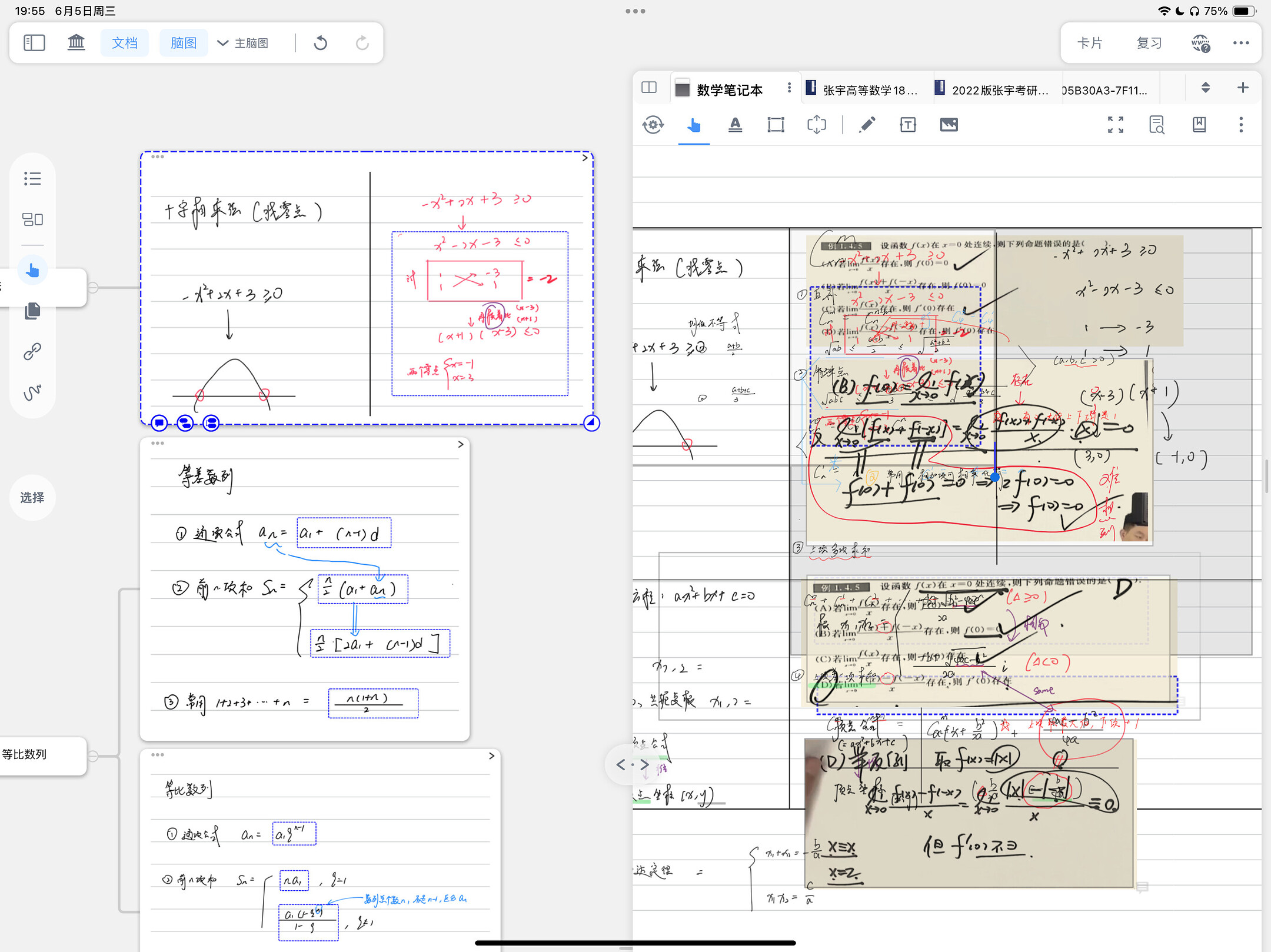
Task: Toggle the 文档 view mode
Action: click(x=124, y=42)
